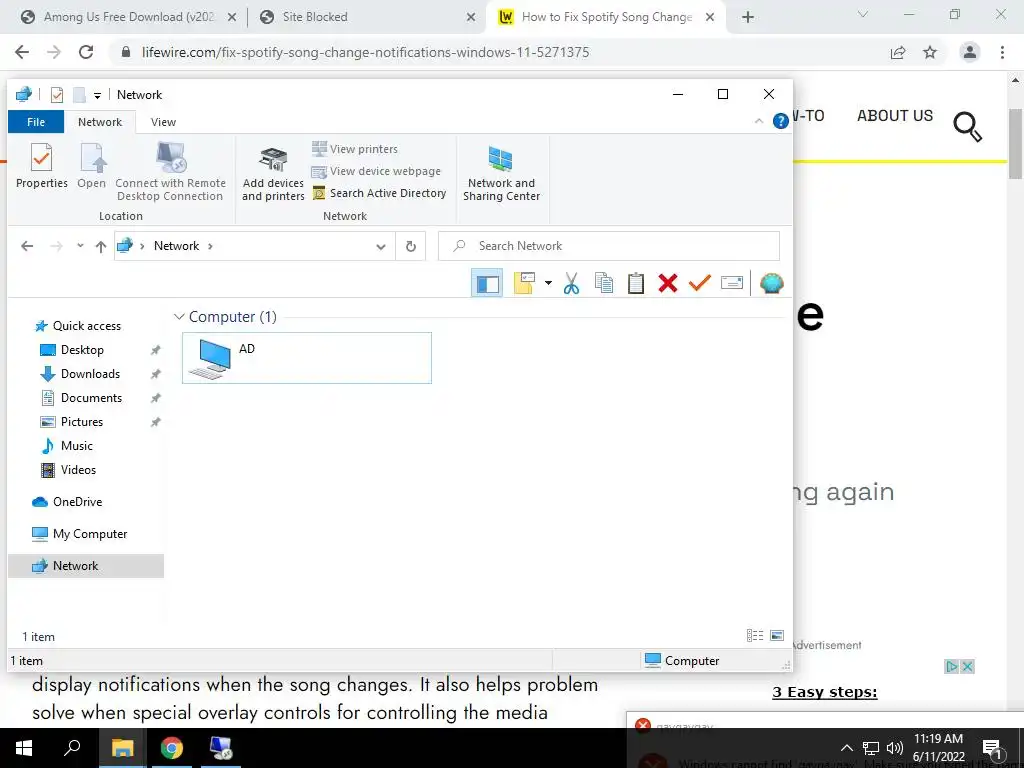The image size is (1024, 768).
Task: Click the orange checkmark icon
Action: [x=699, y=283]
